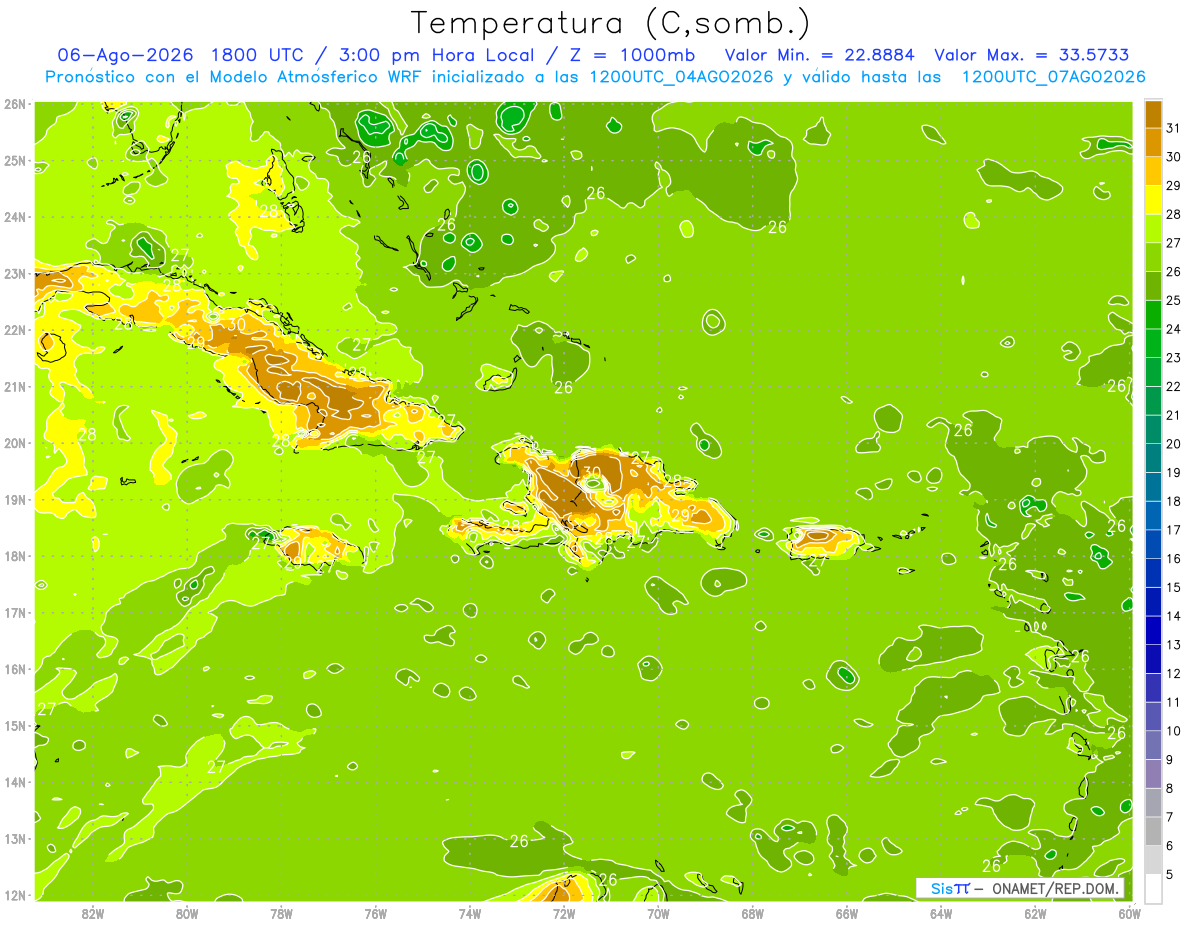Click the "82W" longitude axis label
1200x927 pixels.
point(92,913)
